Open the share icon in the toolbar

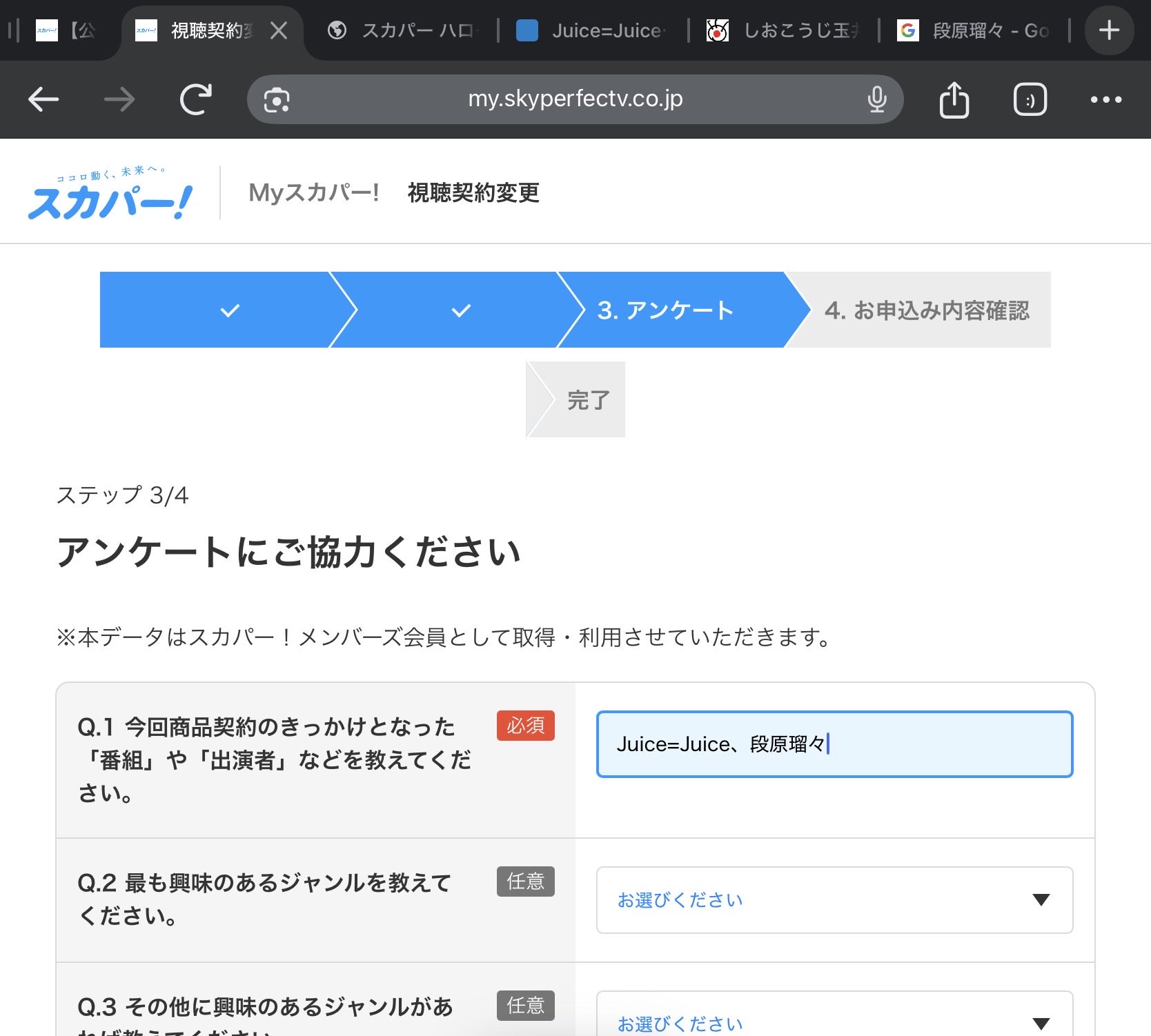coord(954,99)
